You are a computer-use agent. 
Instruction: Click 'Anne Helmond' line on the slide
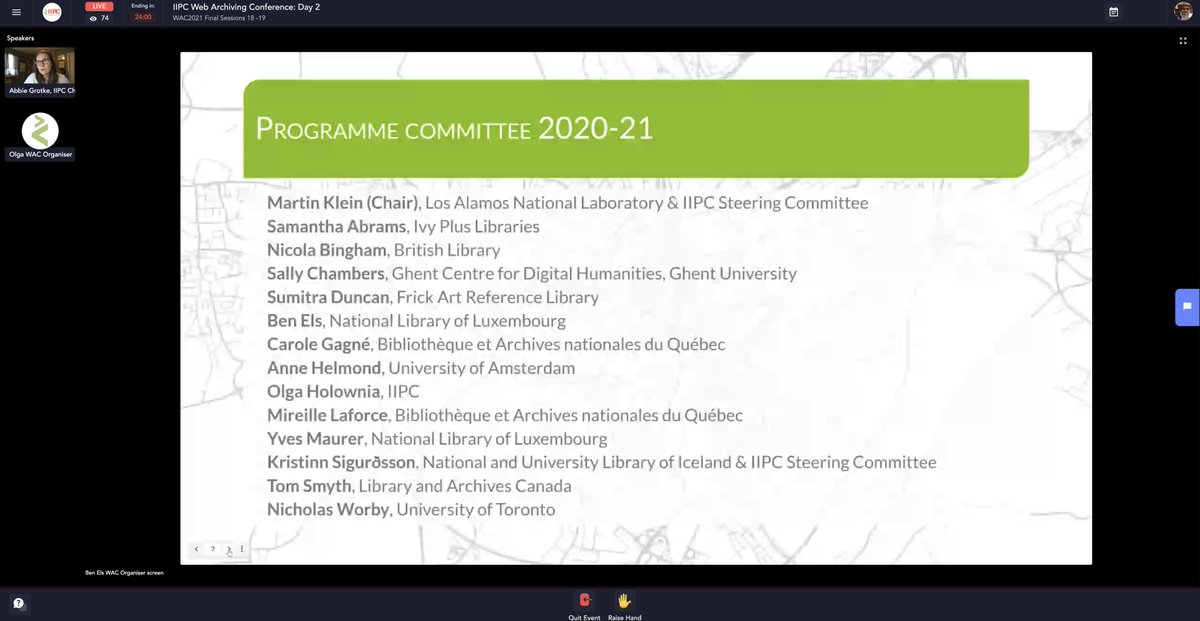pos(421,368)
